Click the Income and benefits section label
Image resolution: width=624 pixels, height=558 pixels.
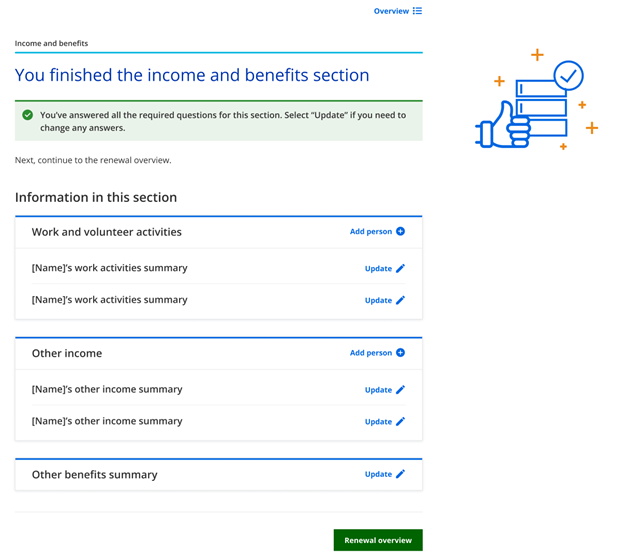51,44
